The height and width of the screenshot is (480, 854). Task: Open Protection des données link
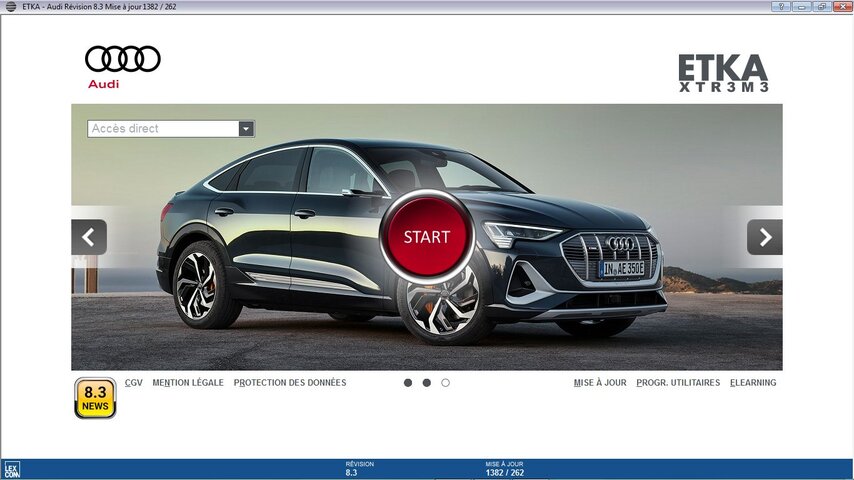pyautogui.click(x=290, y=382)
